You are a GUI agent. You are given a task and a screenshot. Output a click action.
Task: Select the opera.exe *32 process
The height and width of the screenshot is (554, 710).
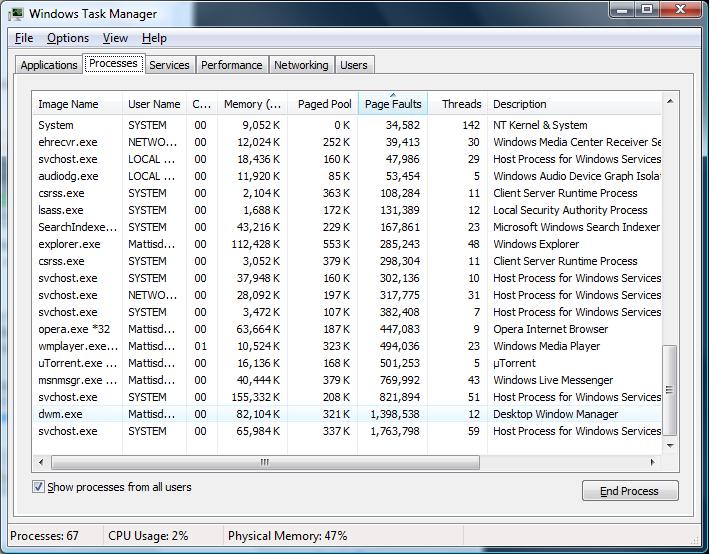coord(76,329)
